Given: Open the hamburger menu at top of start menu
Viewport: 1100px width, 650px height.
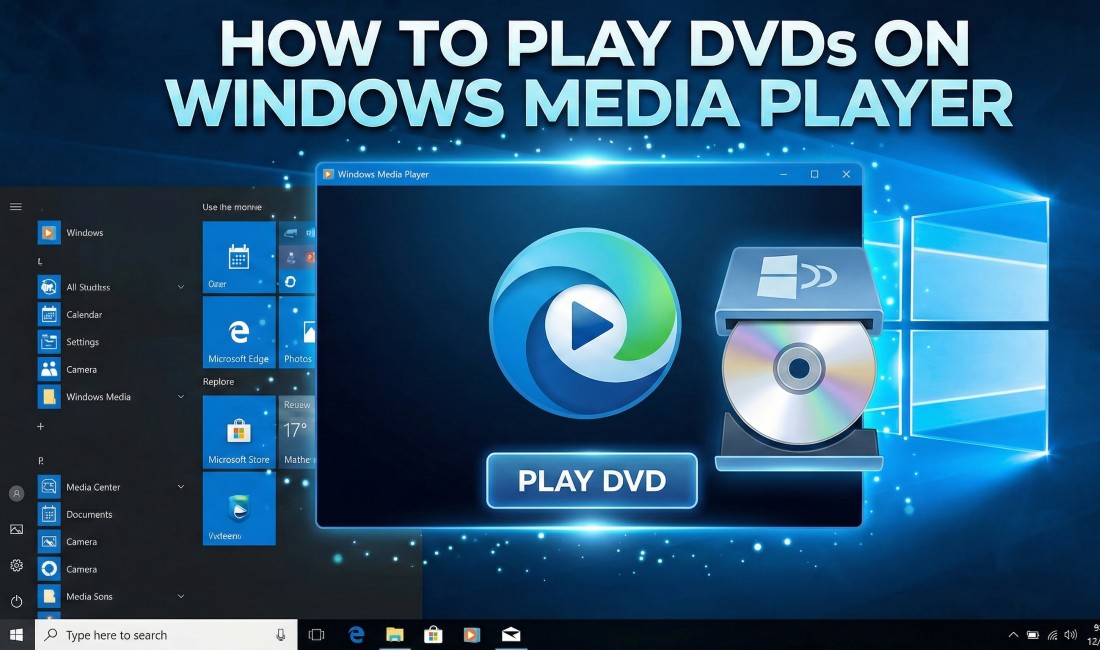Looking at the screenshot, I should 15,206.
